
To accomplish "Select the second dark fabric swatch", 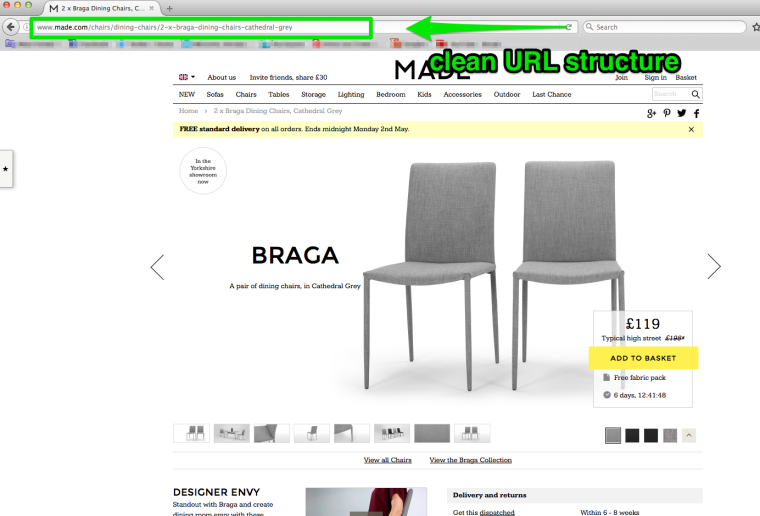I will tap(651, 435).
